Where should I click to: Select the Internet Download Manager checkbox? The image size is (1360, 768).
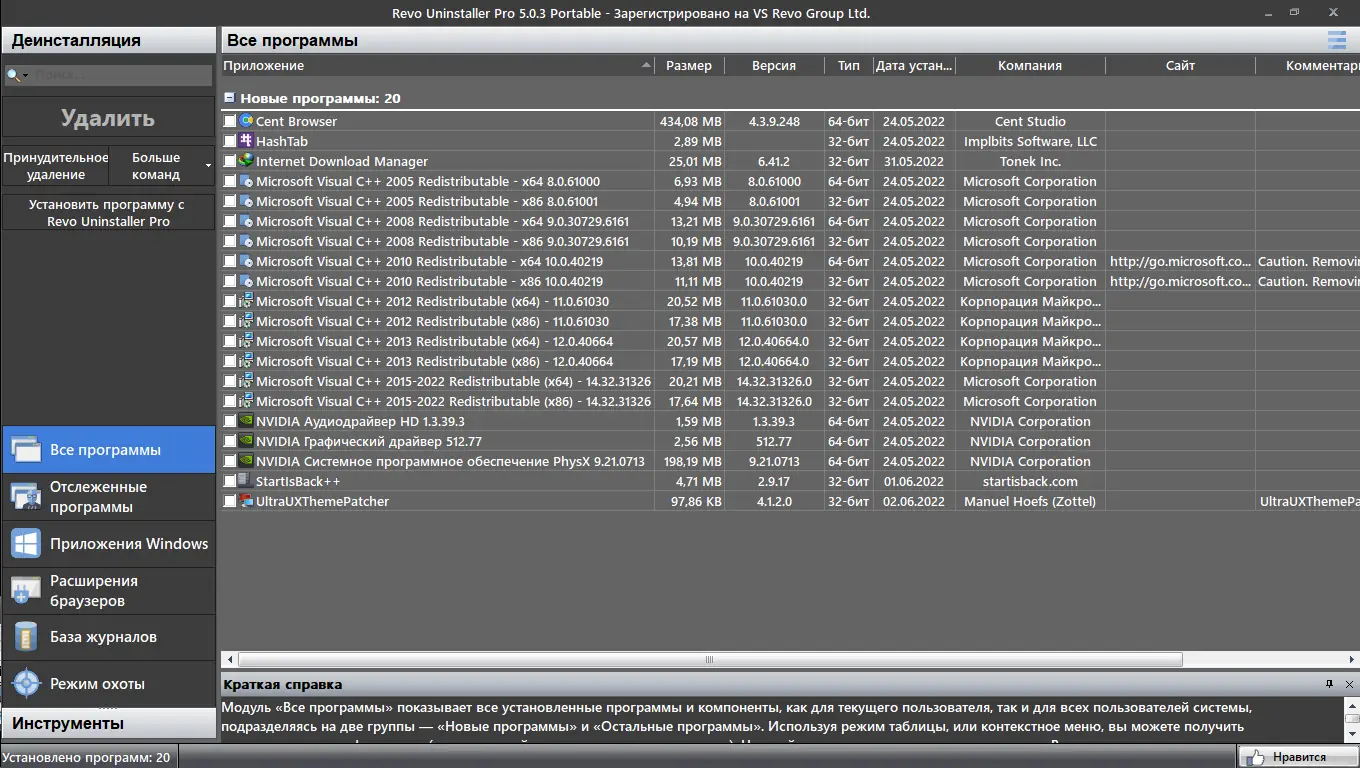pyautogui.click(x=230, y=161)
